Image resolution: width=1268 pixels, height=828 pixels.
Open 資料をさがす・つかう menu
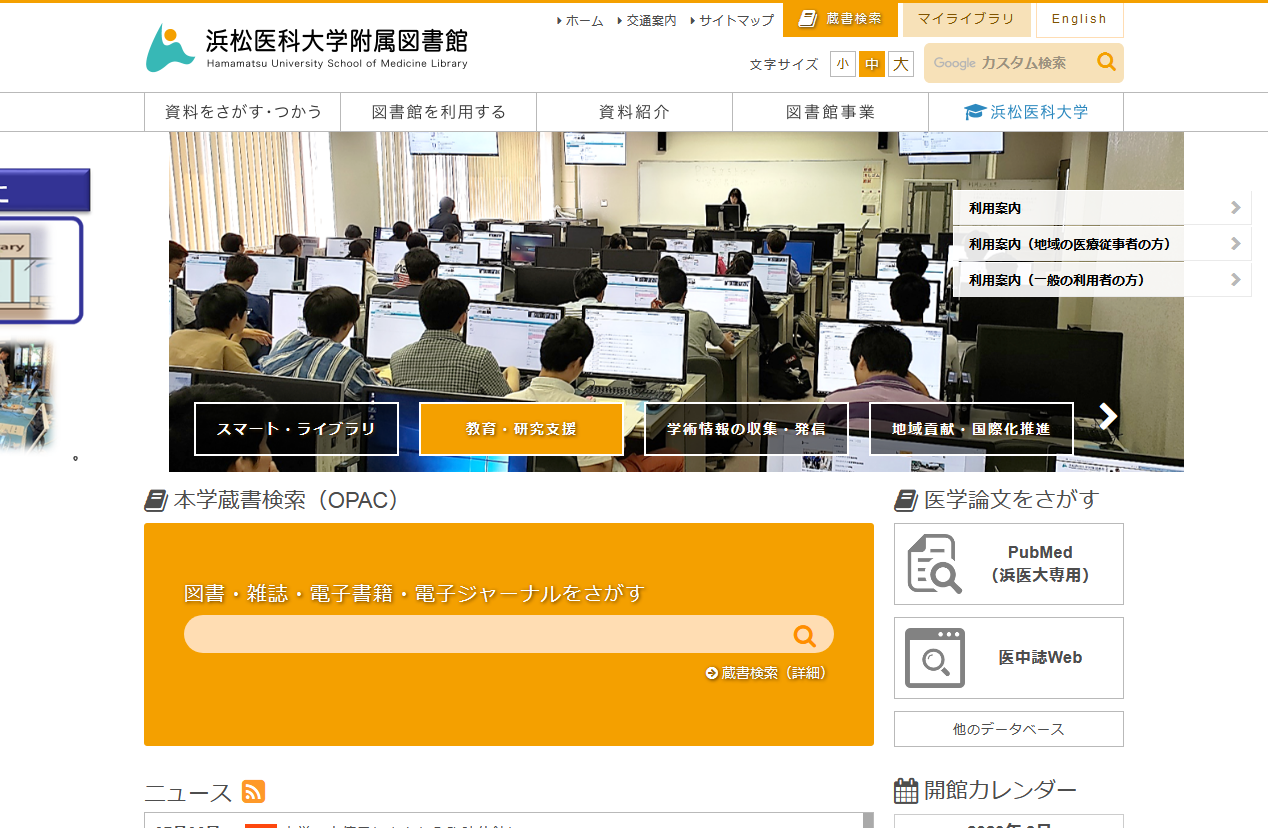243,112
